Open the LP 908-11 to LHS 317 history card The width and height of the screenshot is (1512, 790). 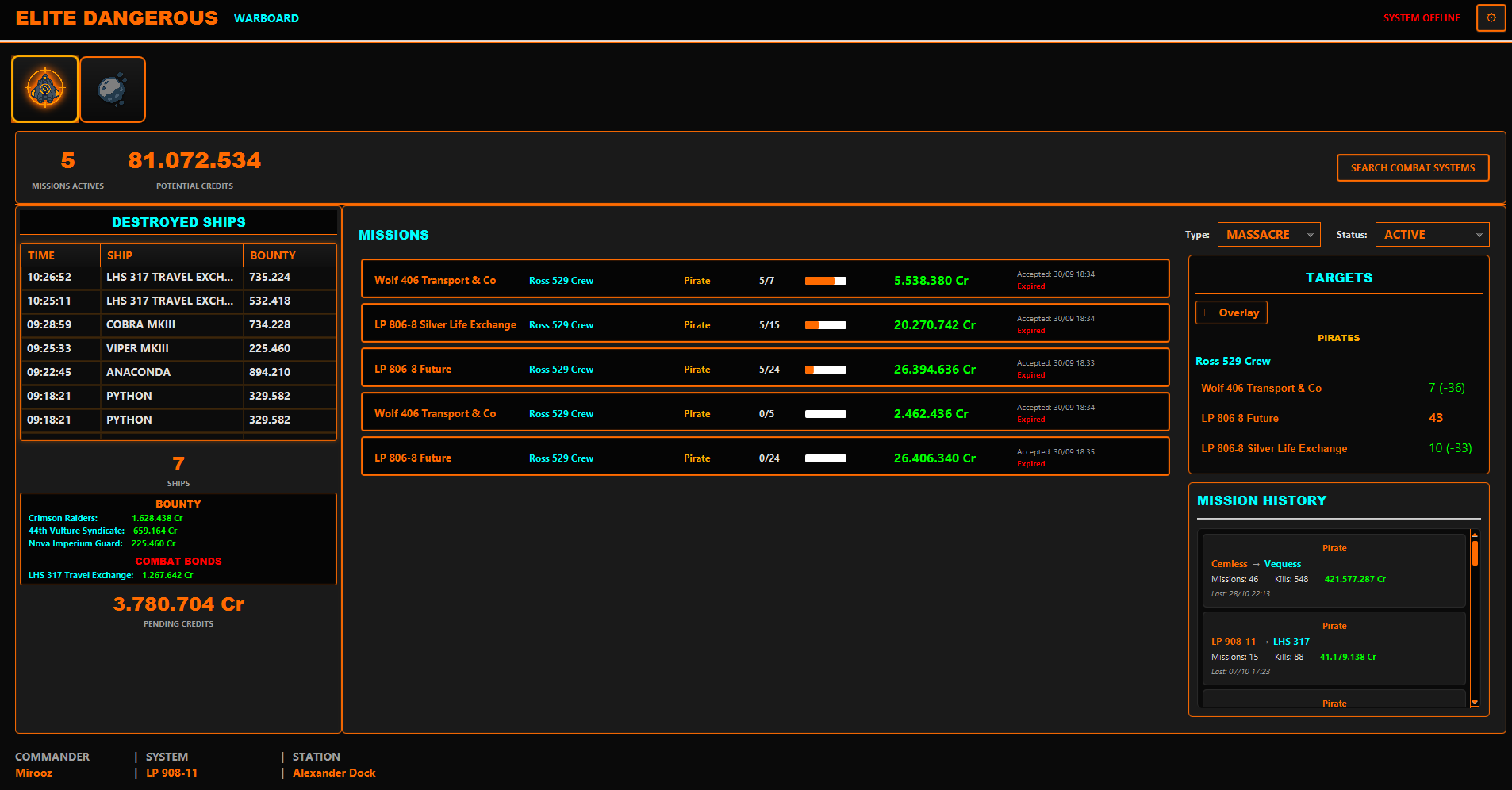coord(1334,649)
